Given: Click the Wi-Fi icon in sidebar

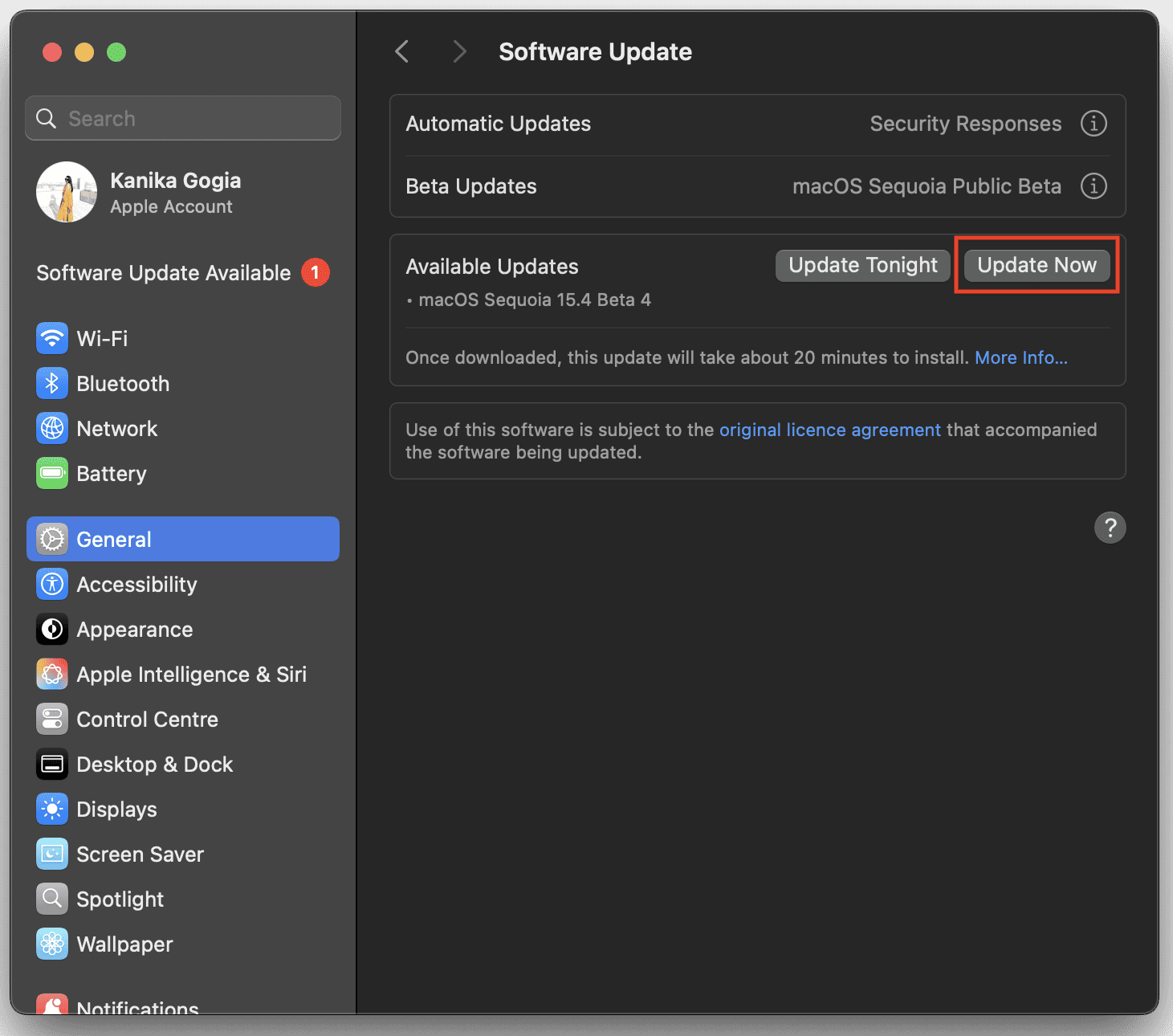Looking at the screenshot, I should [52, 338].
